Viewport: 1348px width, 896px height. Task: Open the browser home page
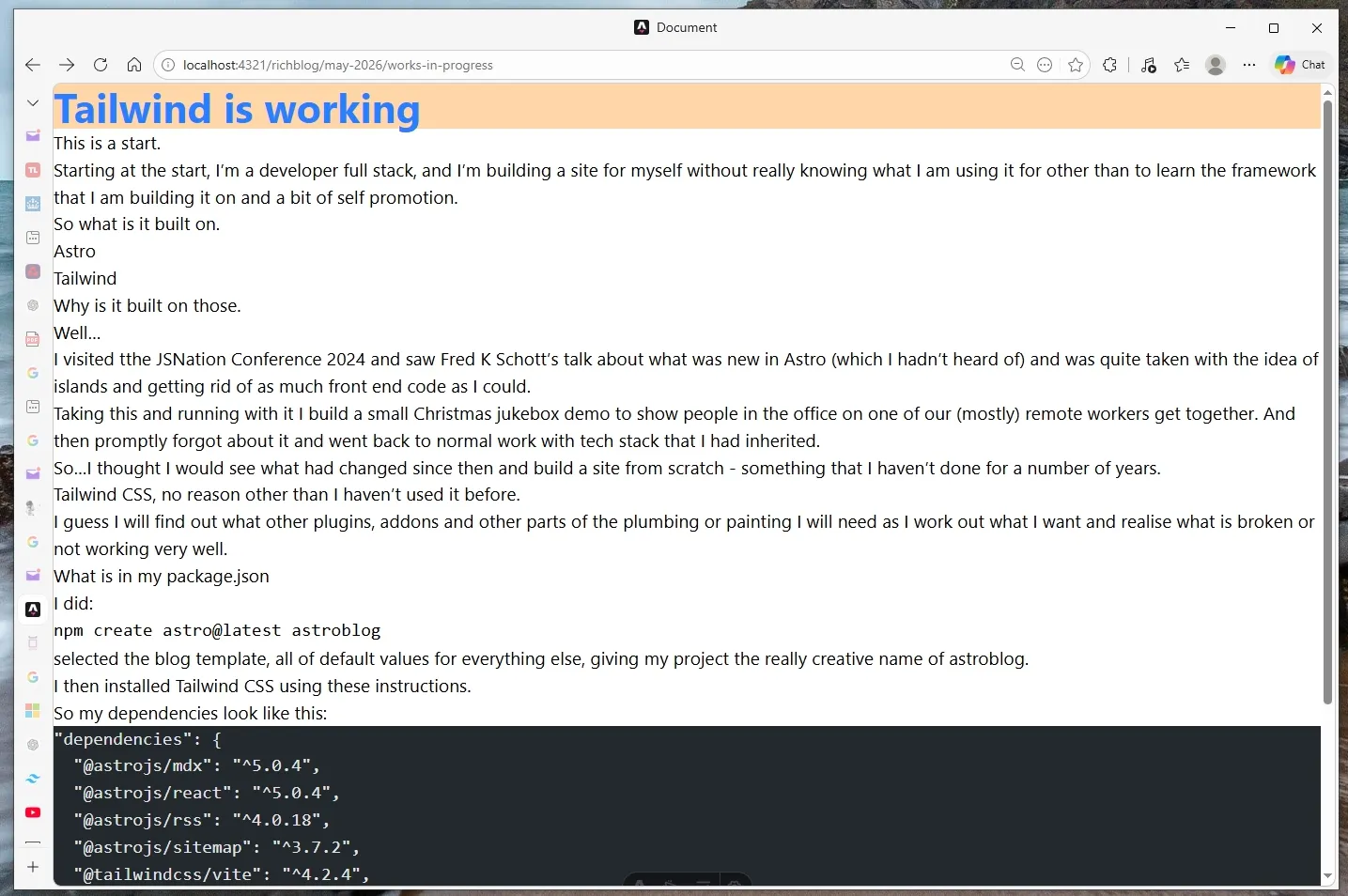134,65
